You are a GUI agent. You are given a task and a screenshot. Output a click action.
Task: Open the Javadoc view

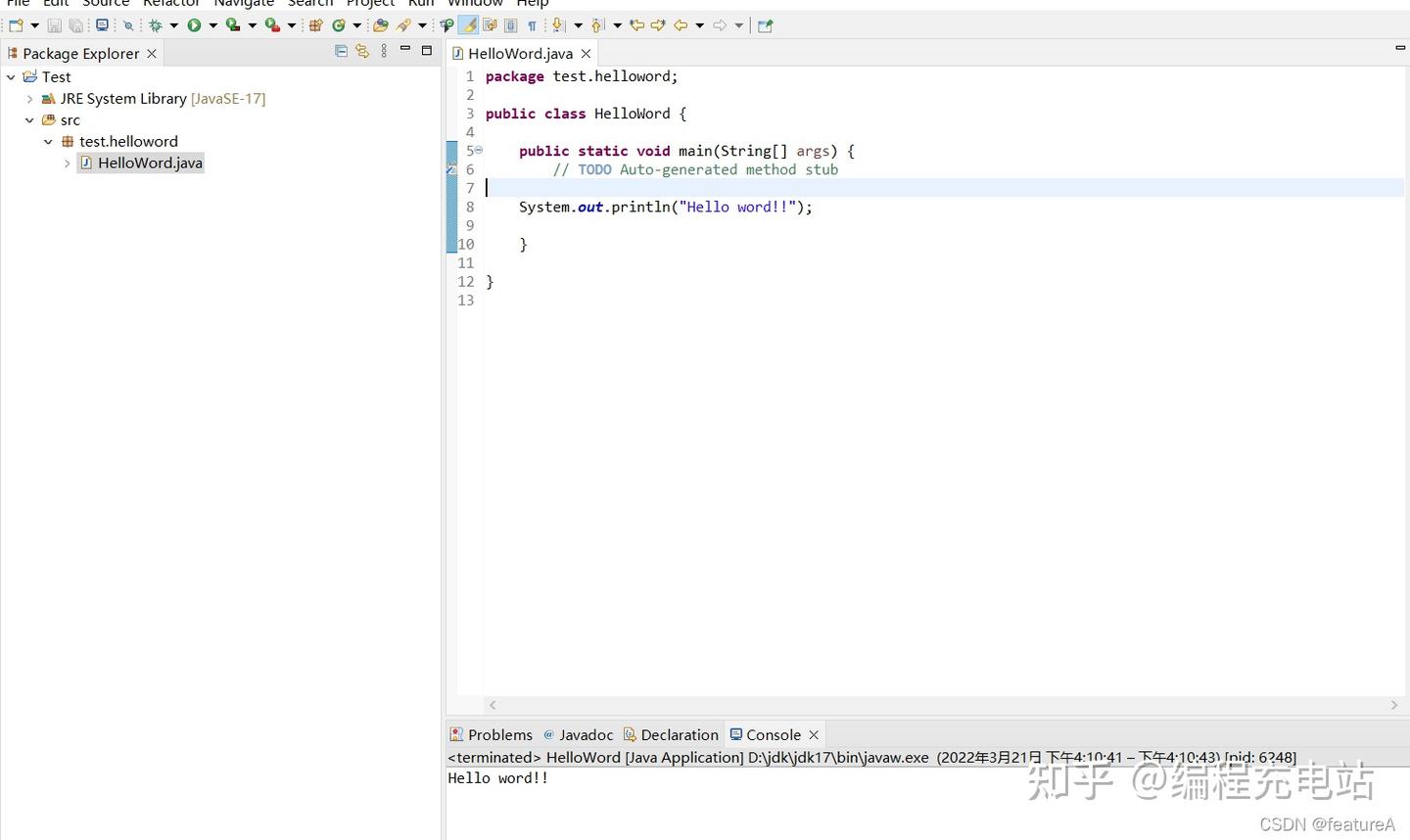(x=586, y=734)
